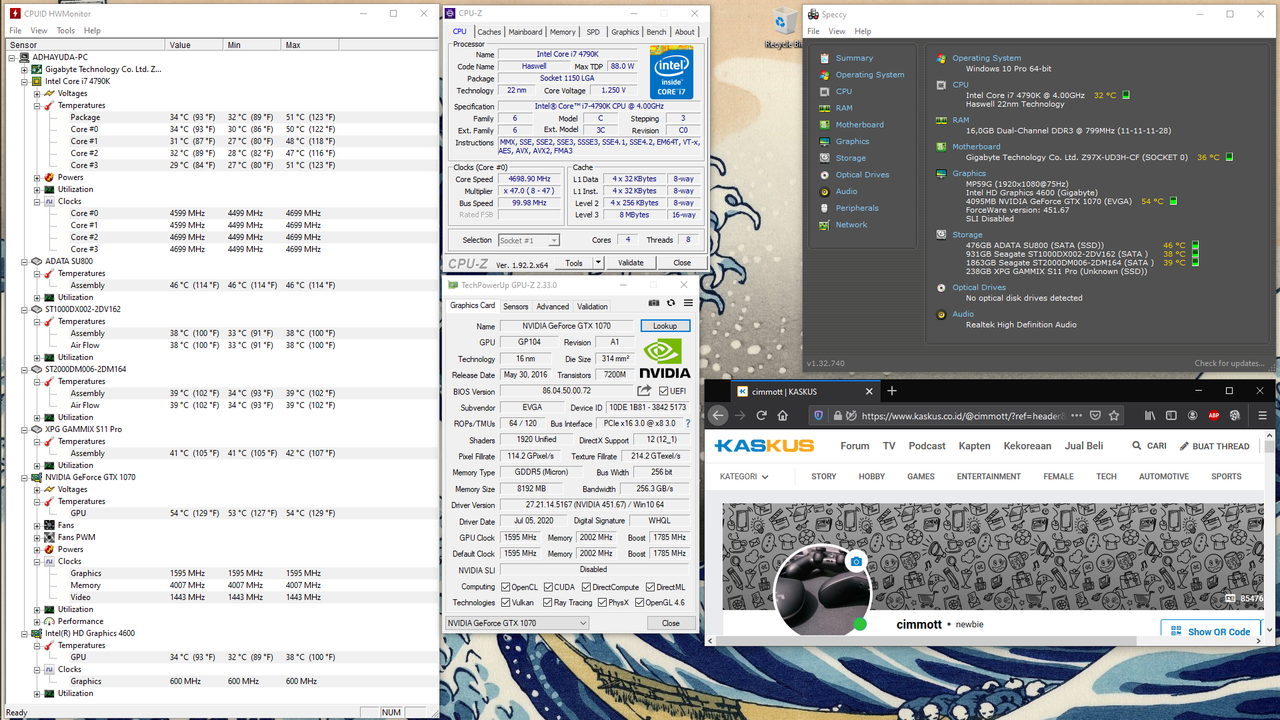Open the Speccy Help menu
1280x720 pixels.
point(863,31)
